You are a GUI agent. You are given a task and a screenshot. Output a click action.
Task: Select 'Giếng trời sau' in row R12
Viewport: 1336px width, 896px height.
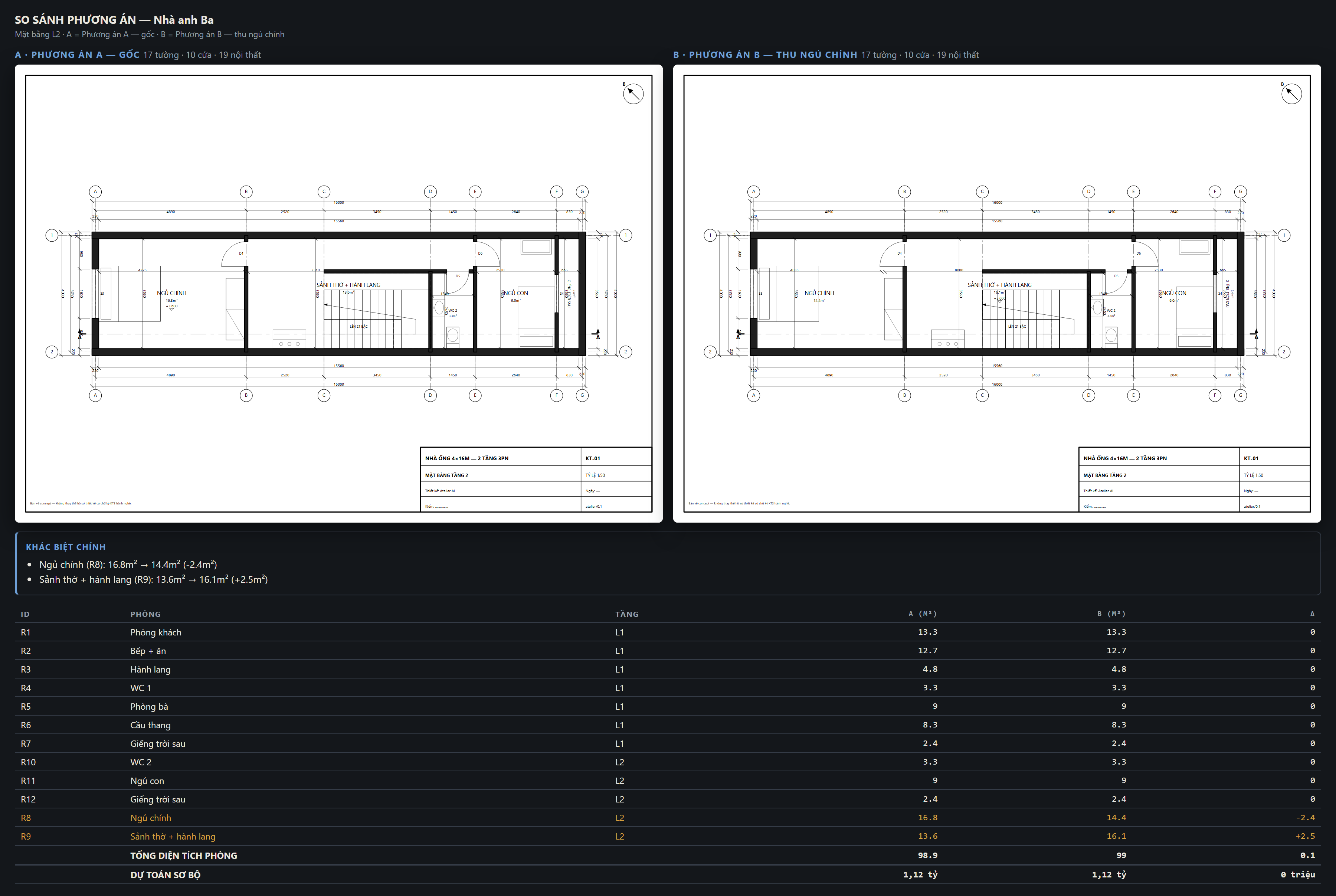click(158, 799)
